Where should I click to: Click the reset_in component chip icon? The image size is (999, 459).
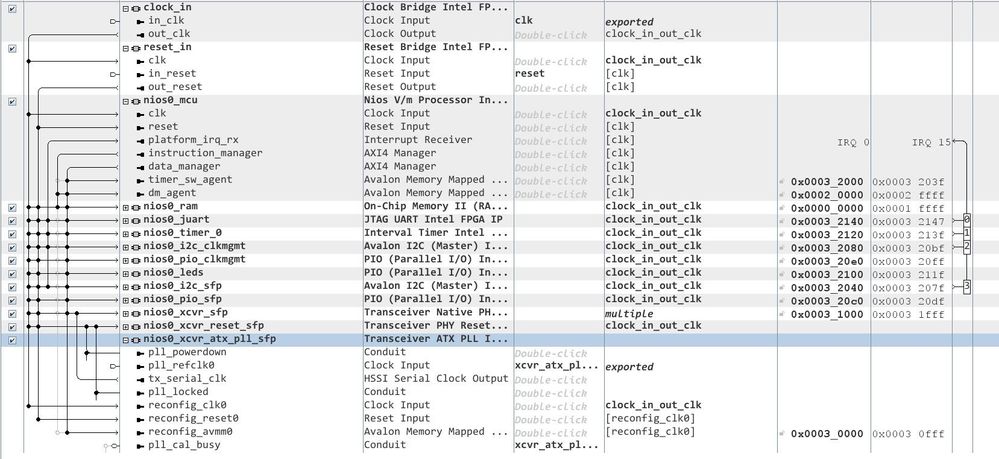pos(135,47)
